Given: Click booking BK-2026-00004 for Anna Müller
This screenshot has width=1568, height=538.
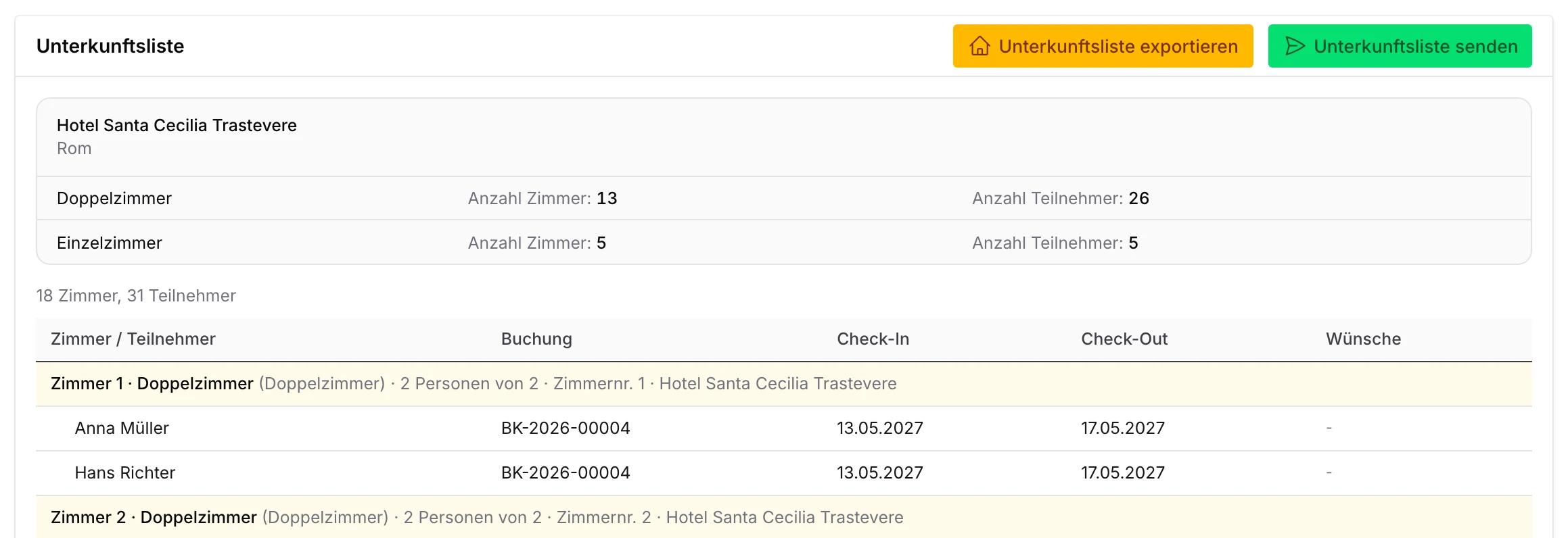Looking at the screenshot, I should pyautogui.click(x=566, y=428).
